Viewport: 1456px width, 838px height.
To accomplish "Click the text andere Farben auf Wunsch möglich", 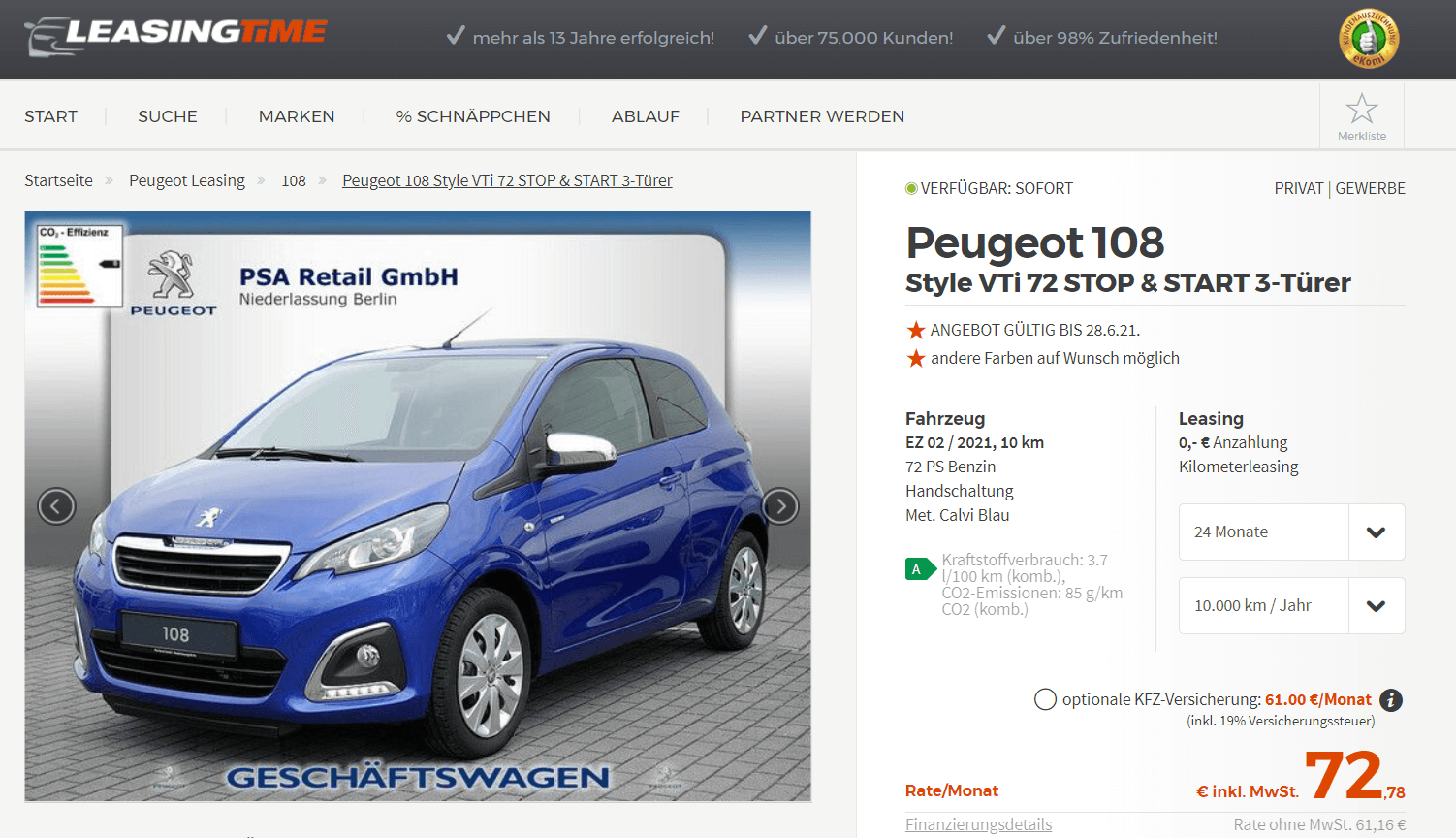I will [x=1055, y=358].
